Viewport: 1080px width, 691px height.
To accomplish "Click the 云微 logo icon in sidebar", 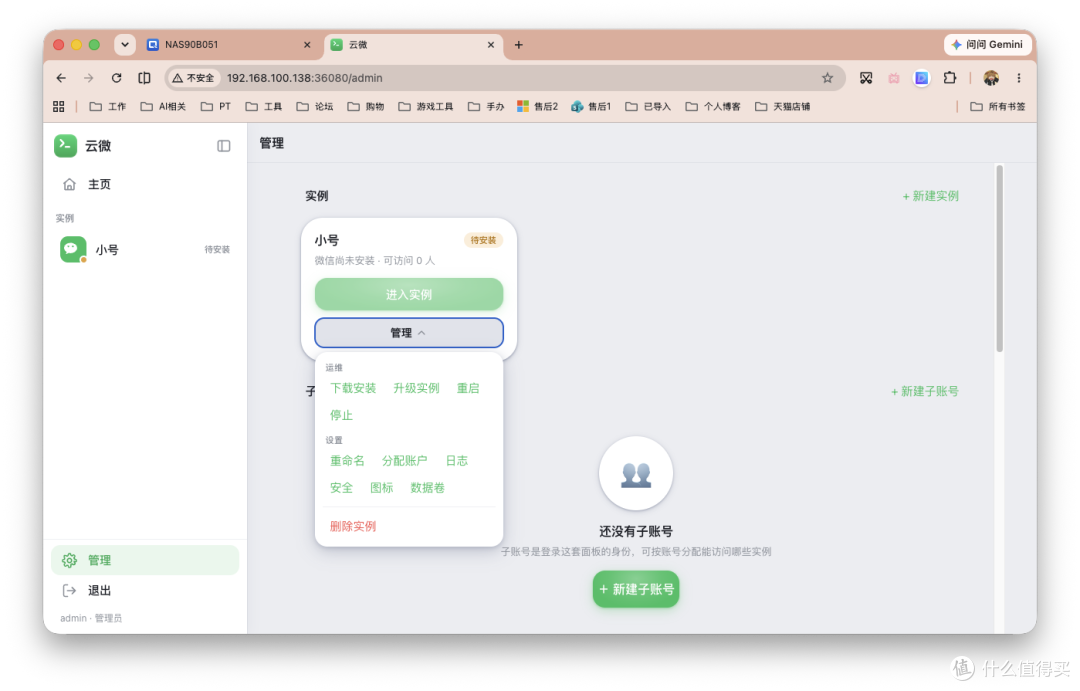I will click(x=65, y=145).
